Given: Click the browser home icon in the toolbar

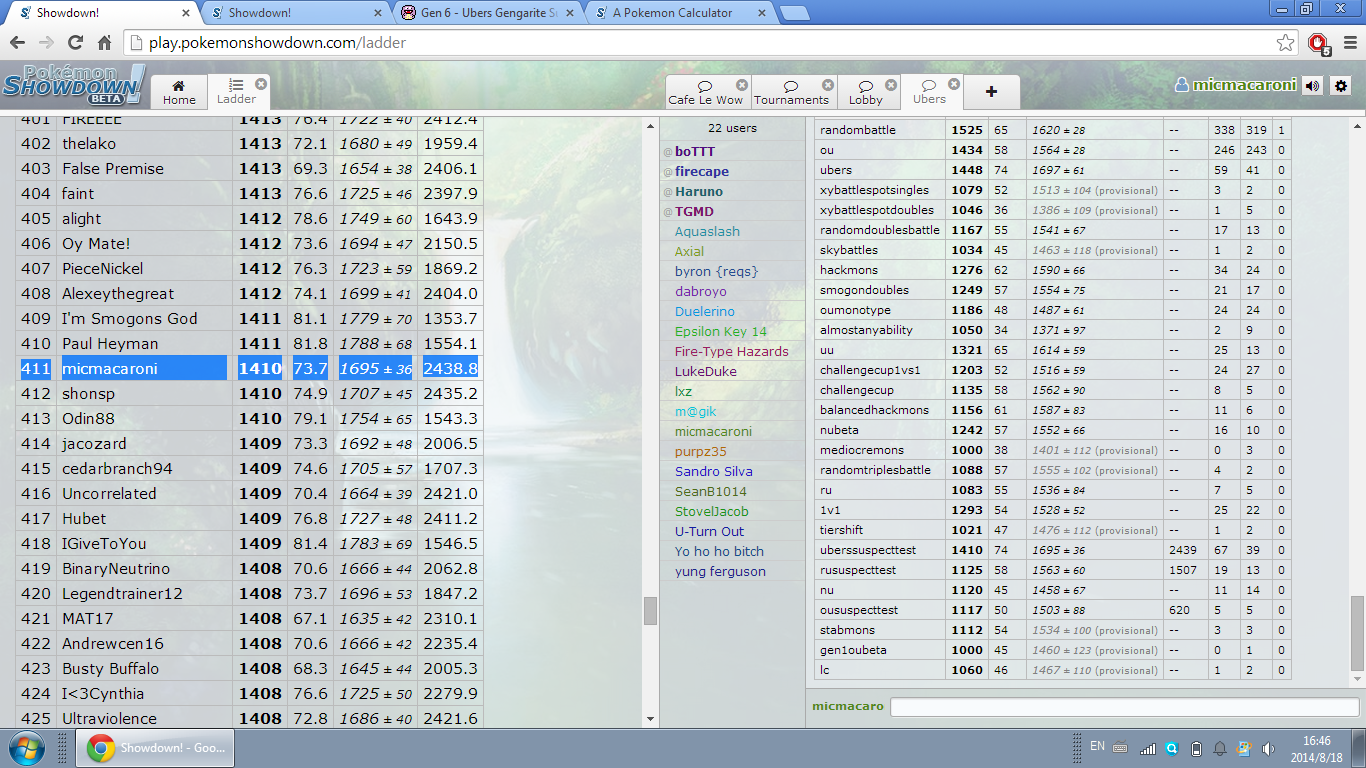Looking at the screenshot, I should [x=104, y=43].
